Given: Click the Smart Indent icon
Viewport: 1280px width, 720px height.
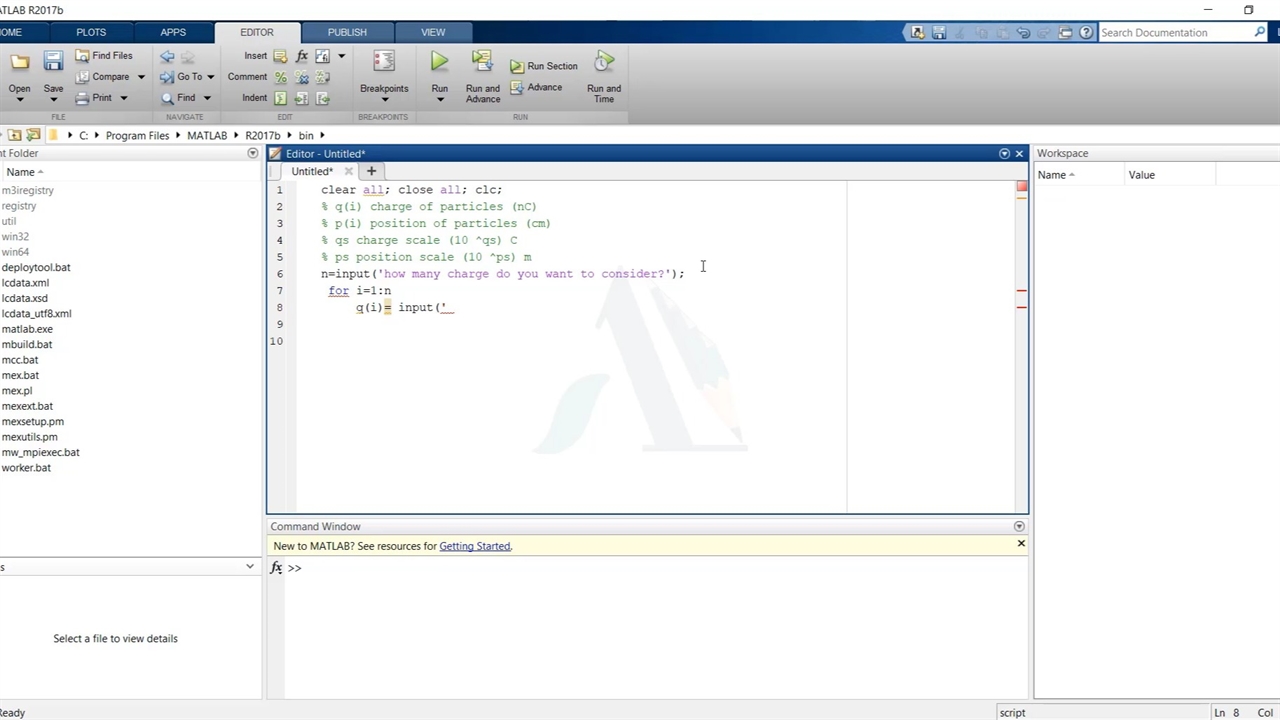Looking at the screenshot, I should point(281,98).
